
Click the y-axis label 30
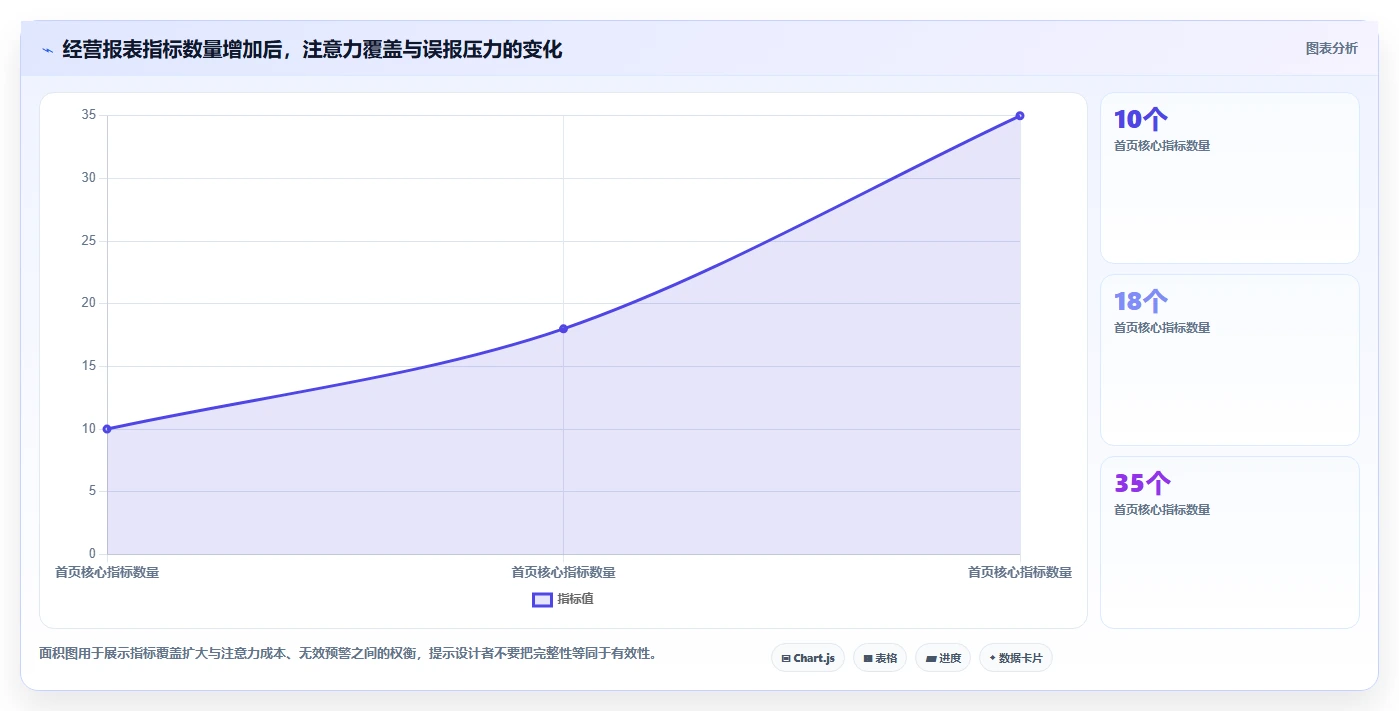(x=89, y=178)
